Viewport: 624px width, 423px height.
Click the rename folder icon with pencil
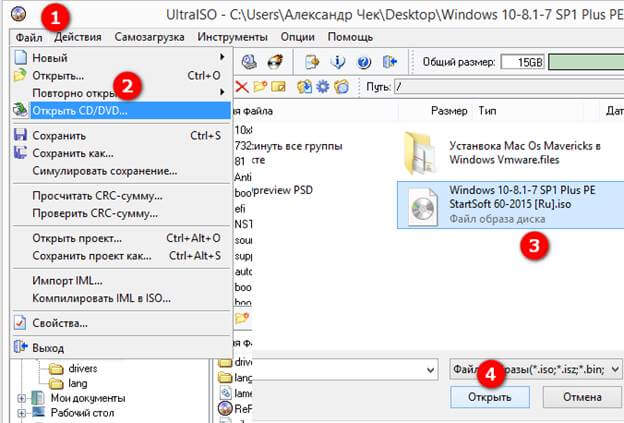278,86
